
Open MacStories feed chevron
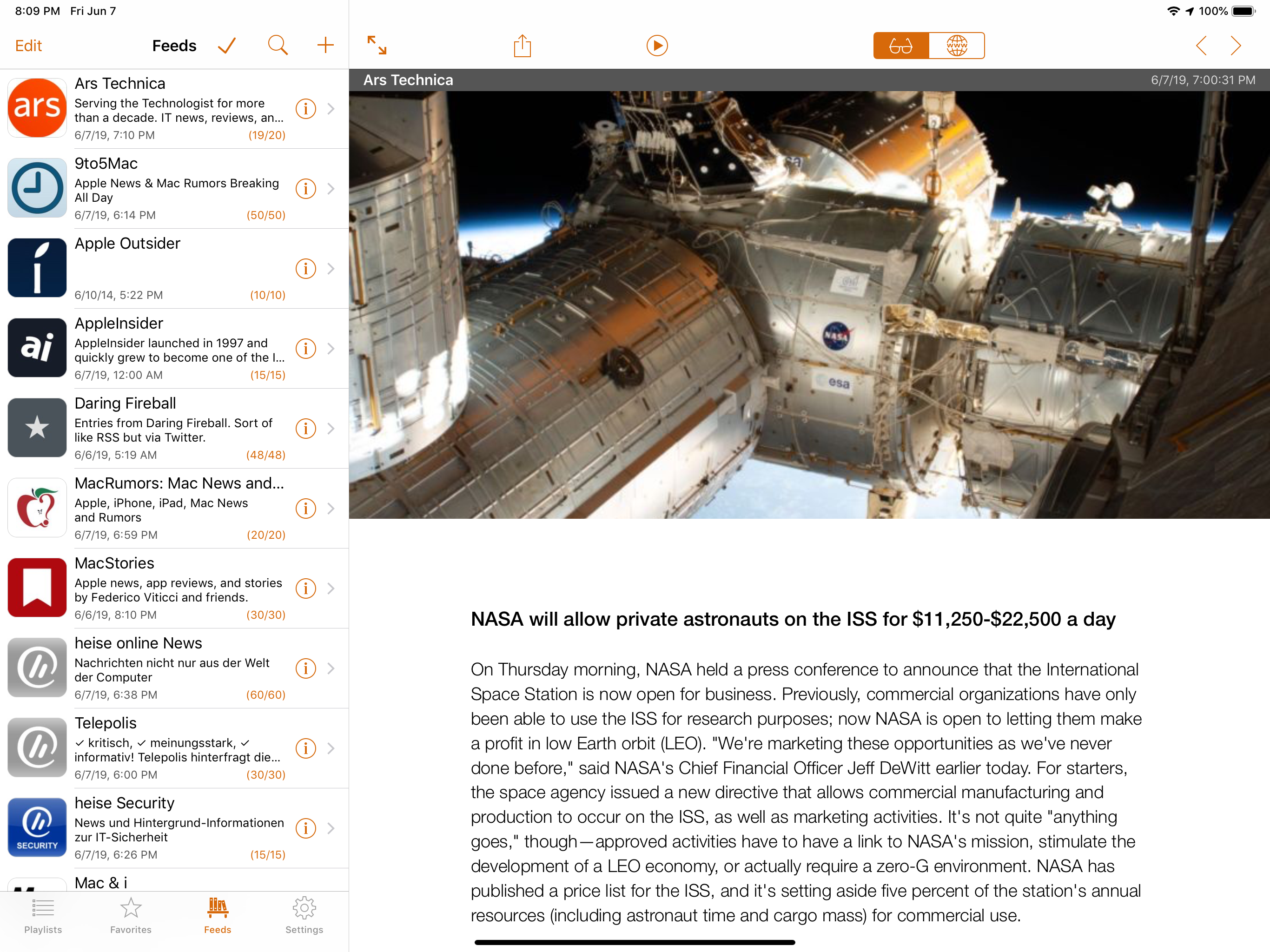coord(331,588)
